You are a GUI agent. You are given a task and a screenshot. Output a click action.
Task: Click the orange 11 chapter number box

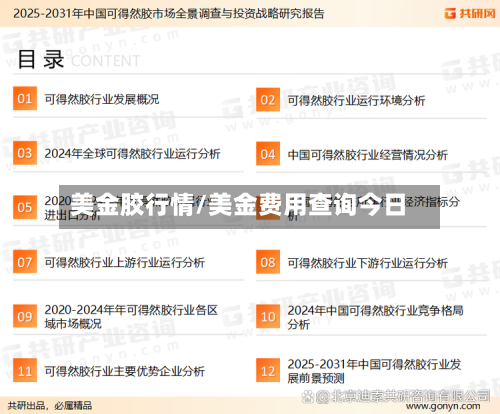point(25,371)
